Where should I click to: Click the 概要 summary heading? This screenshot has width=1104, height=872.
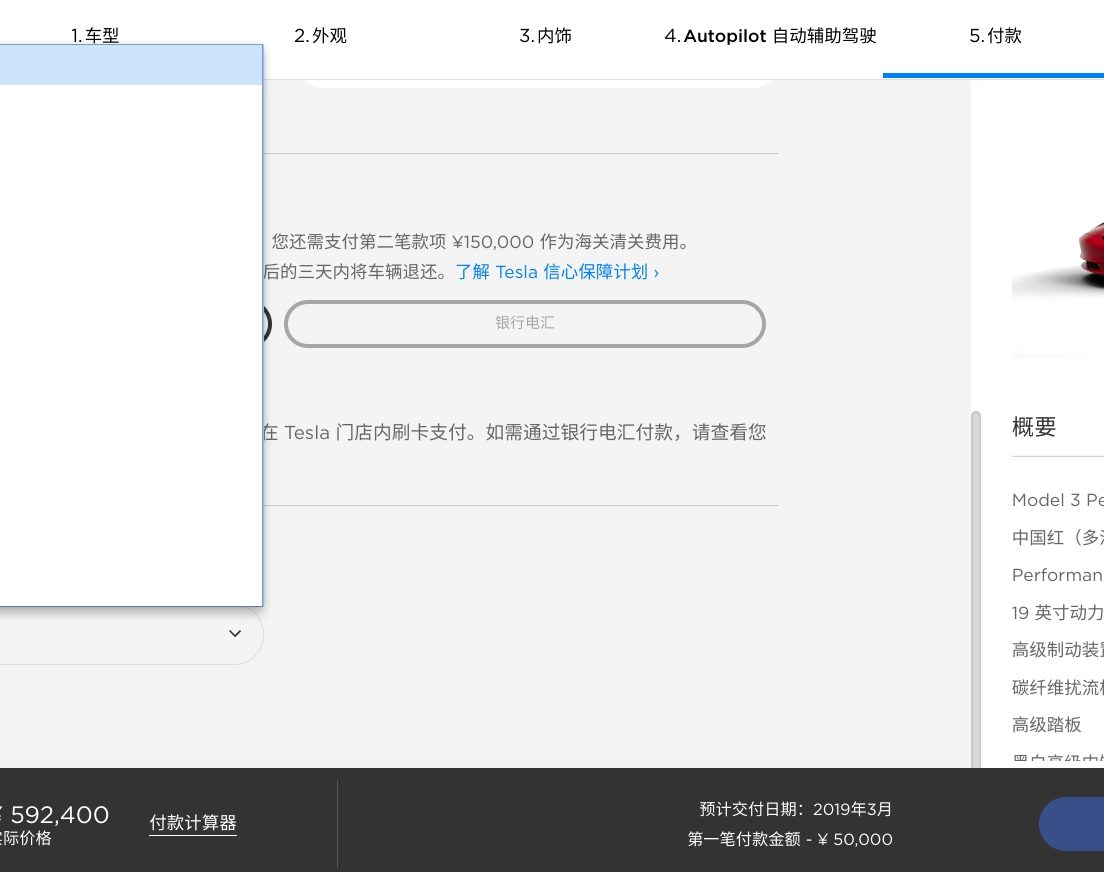click(1034, 427)
